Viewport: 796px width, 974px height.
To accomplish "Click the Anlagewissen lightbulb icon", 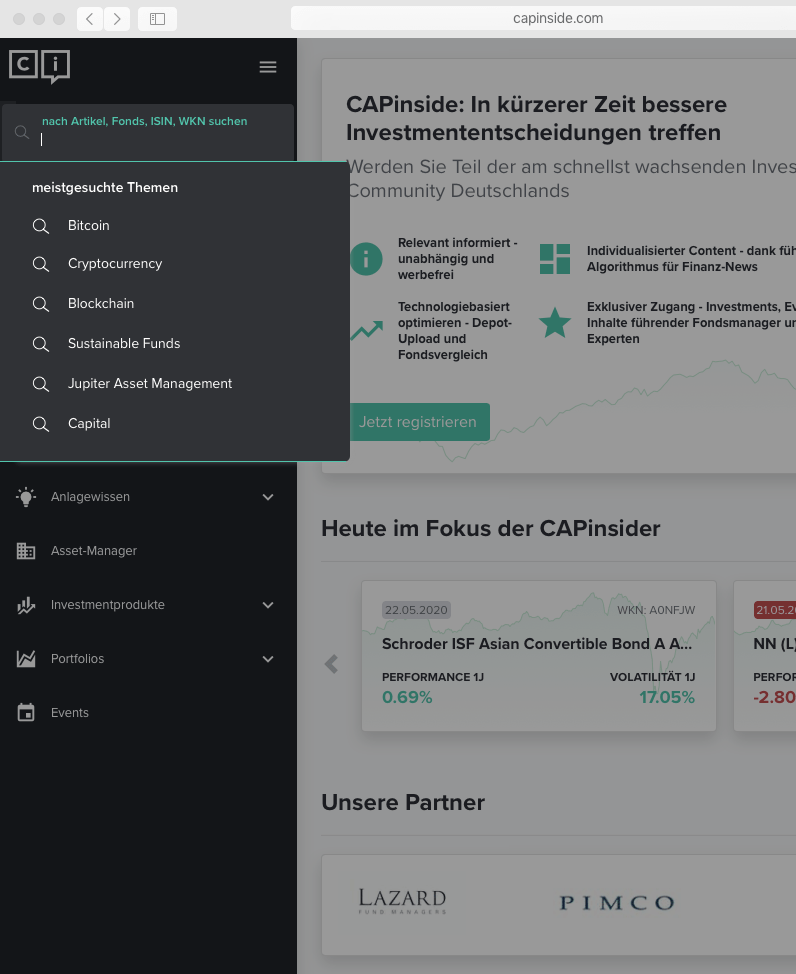I will [x=26, y=497].
